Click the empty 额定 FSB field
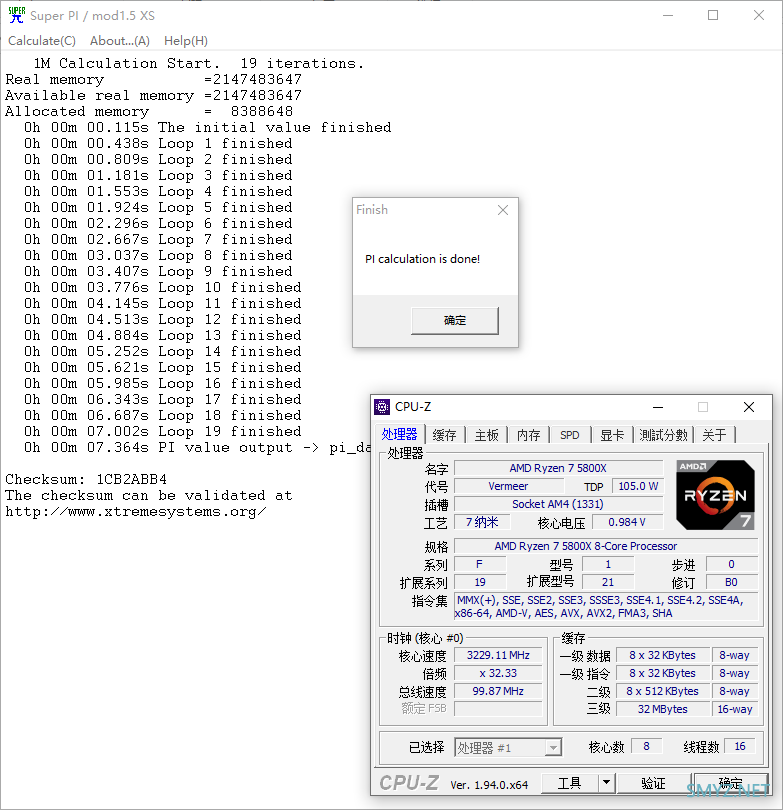783x810 pixels. [498, 709]
